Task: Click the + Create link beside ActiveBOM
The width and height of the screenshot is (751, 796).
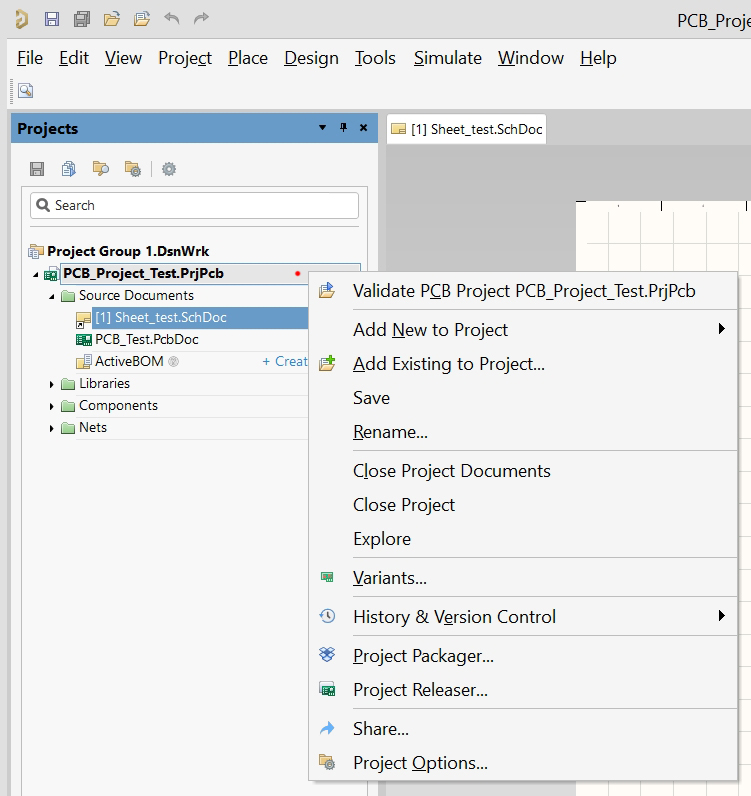Action: tap(285, 361)
